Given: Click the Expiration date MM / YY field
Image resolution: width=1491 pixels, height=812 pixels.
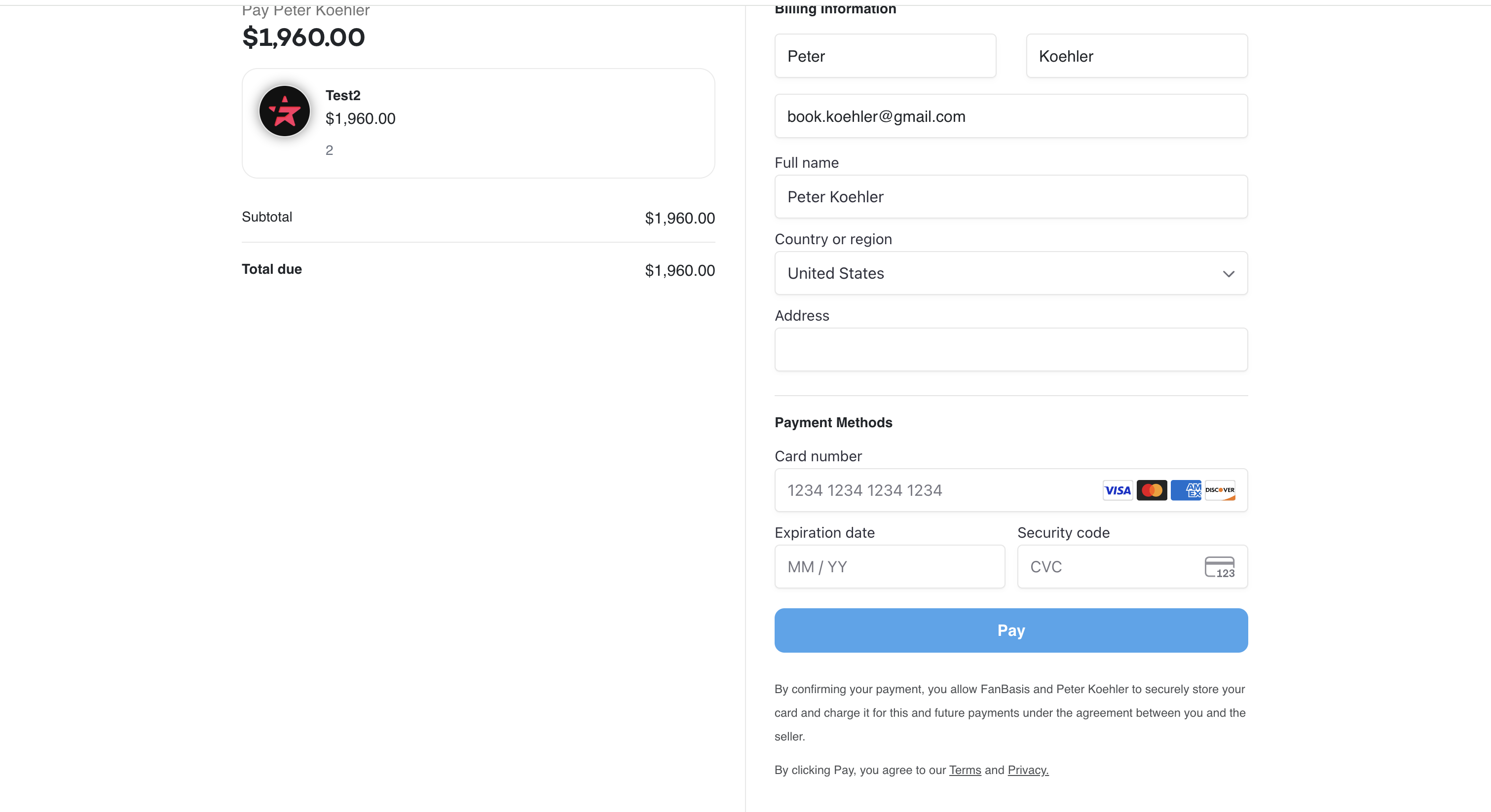Looking at the screenshot, I should 890,567.
